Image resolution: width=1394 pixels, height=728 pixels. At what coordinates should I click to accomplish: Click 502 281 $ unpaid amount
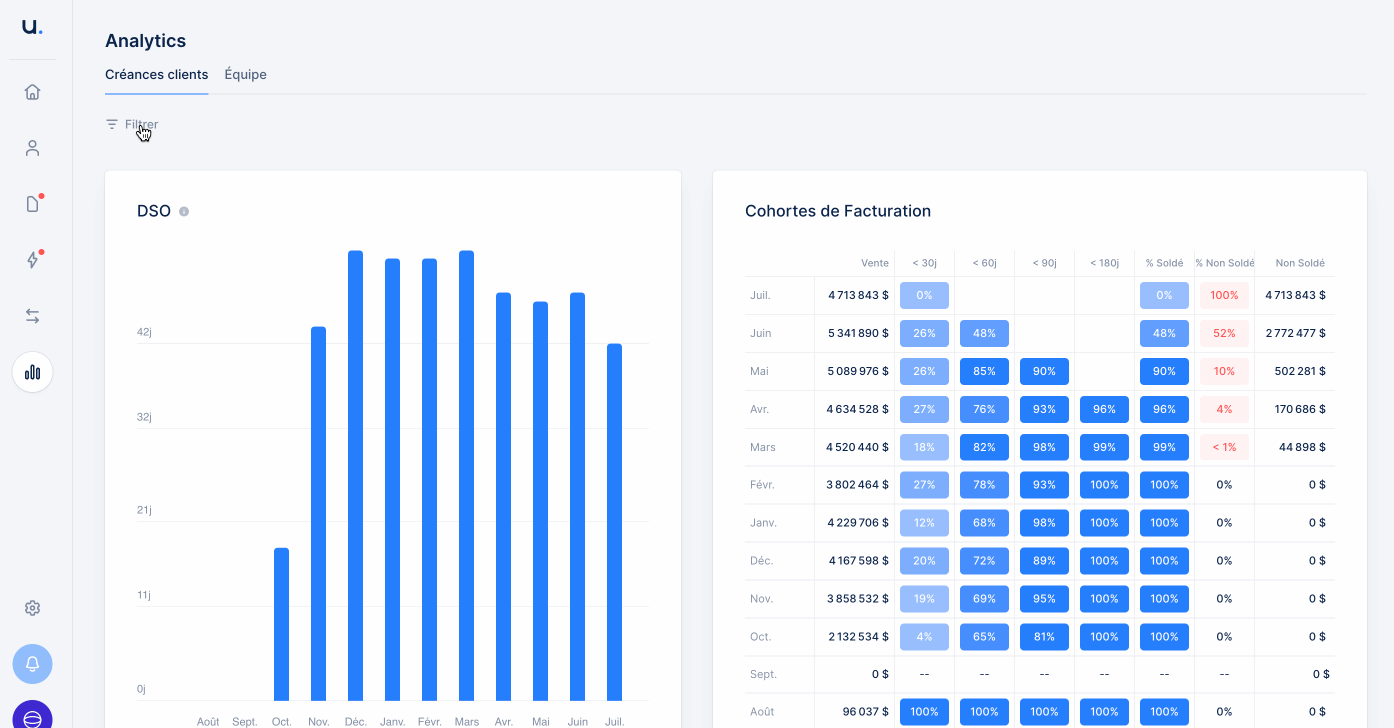pyautogui.click(x=1301, y=371)
